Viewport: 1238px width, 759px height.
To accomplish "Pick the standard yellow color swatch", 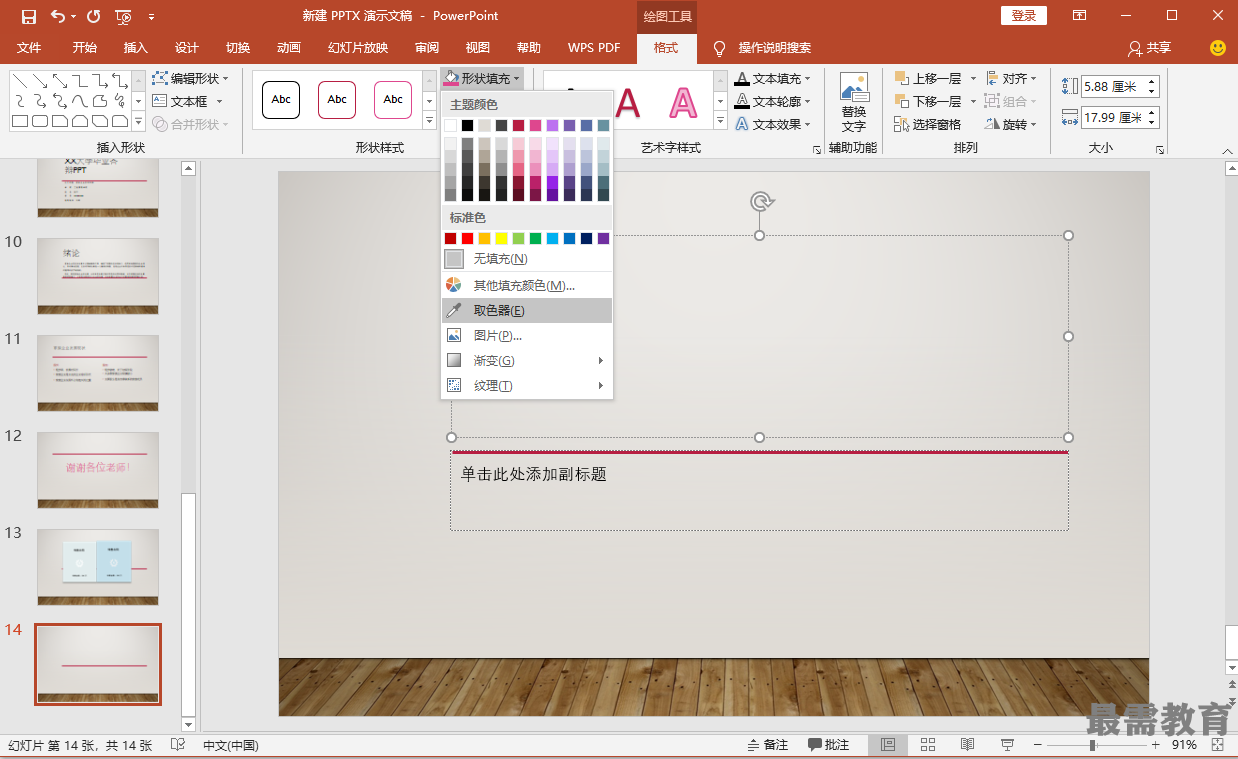I will point(502,238).
